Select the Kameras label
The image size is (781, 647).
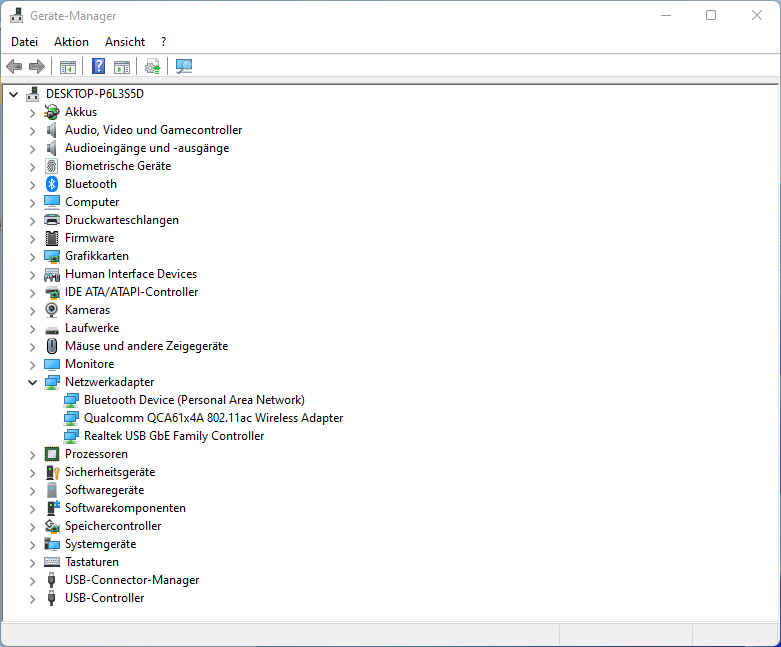tap(88, 310)
